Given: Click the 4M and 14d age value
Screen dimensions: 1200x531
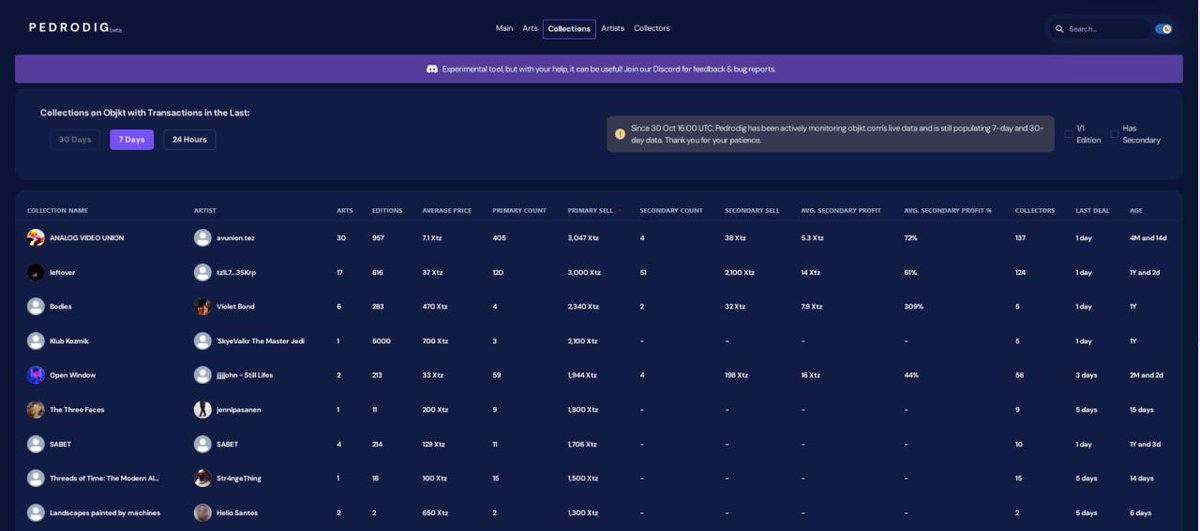Looking at the screenshot, I should click(x=1148, y=238).
